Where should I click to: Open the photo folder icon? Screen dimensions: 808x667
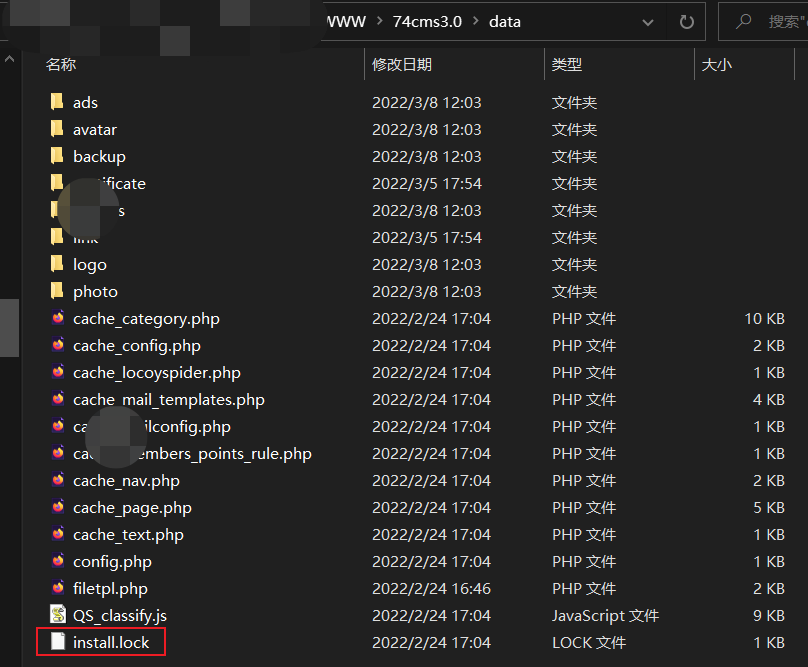(x=57, y=291)
